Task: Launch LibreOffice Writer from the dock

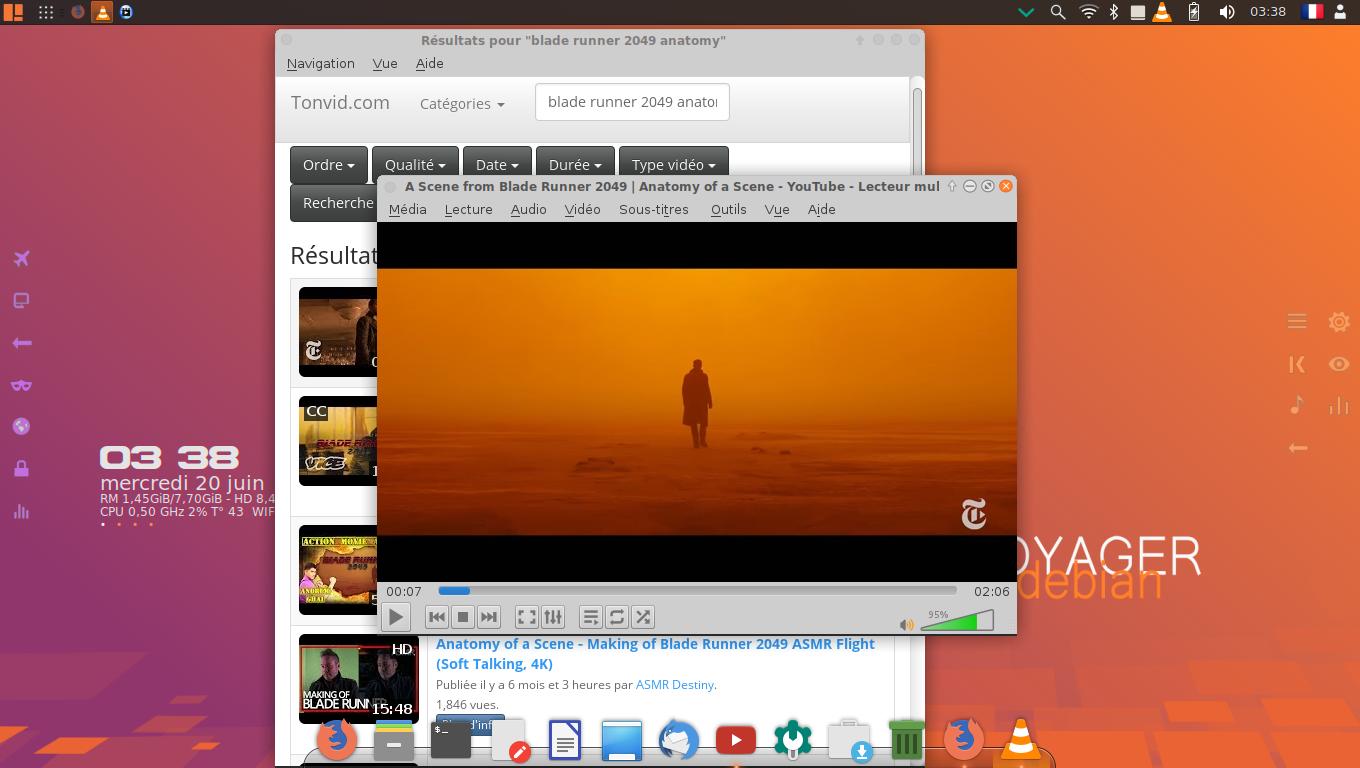Action: pyautogui.click(x=565, y=740)
